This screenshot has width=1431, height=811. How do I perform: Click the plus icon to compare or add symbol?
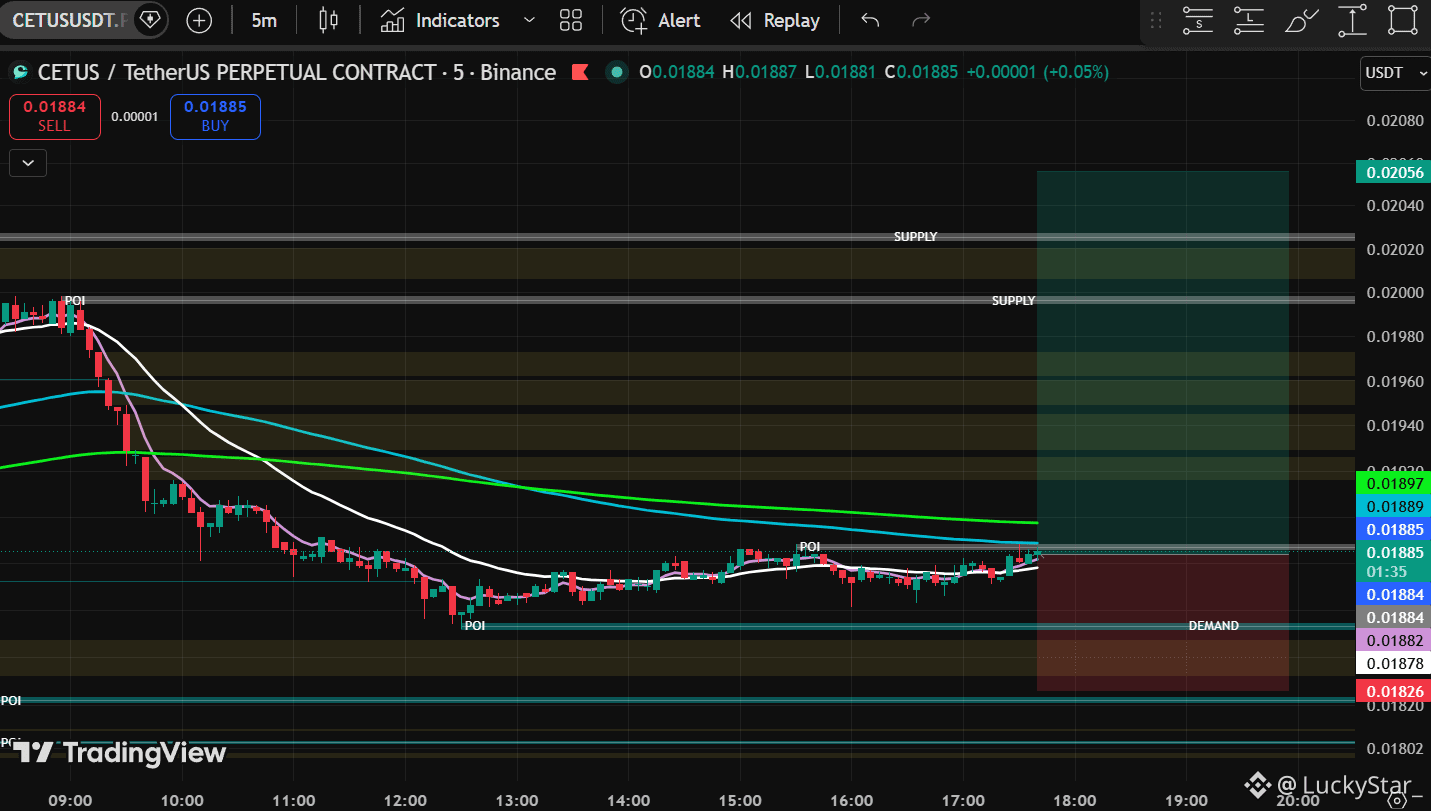click(199, 20)
